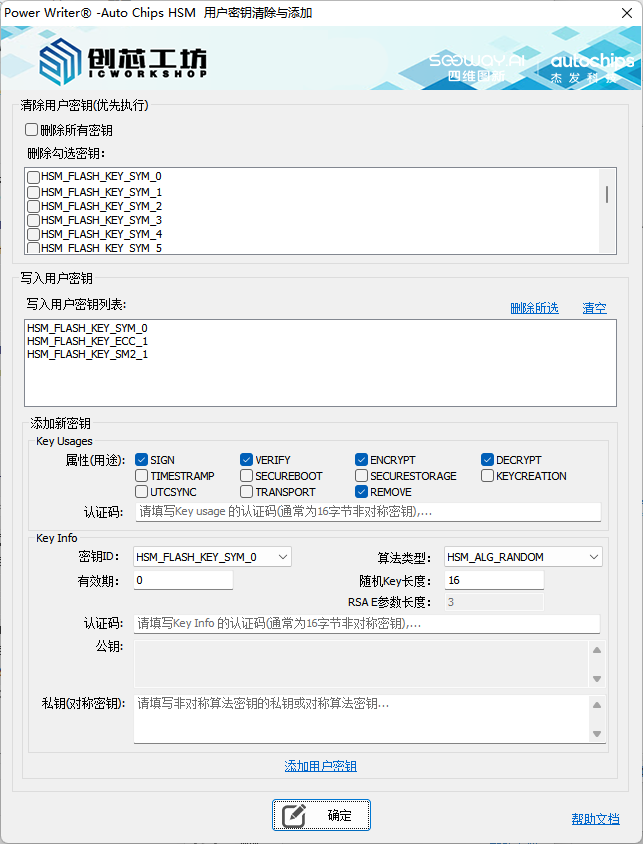
Task: Check HSM_FLASH_KEY_SYM_2 in delete list
Action: (x=34, y=206)
